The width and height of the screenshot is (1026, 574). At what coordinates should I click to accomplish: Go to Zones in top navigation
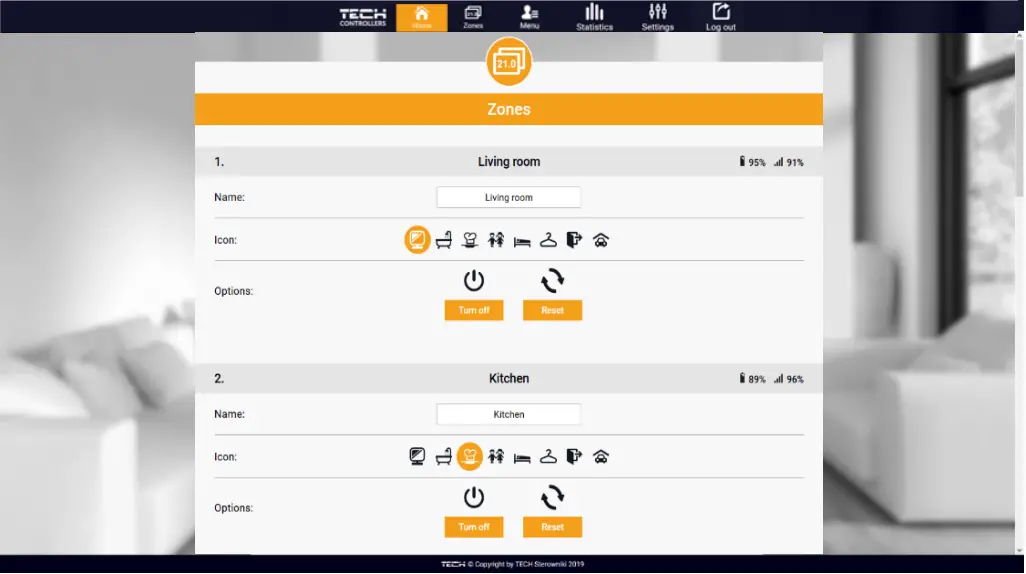473,18
